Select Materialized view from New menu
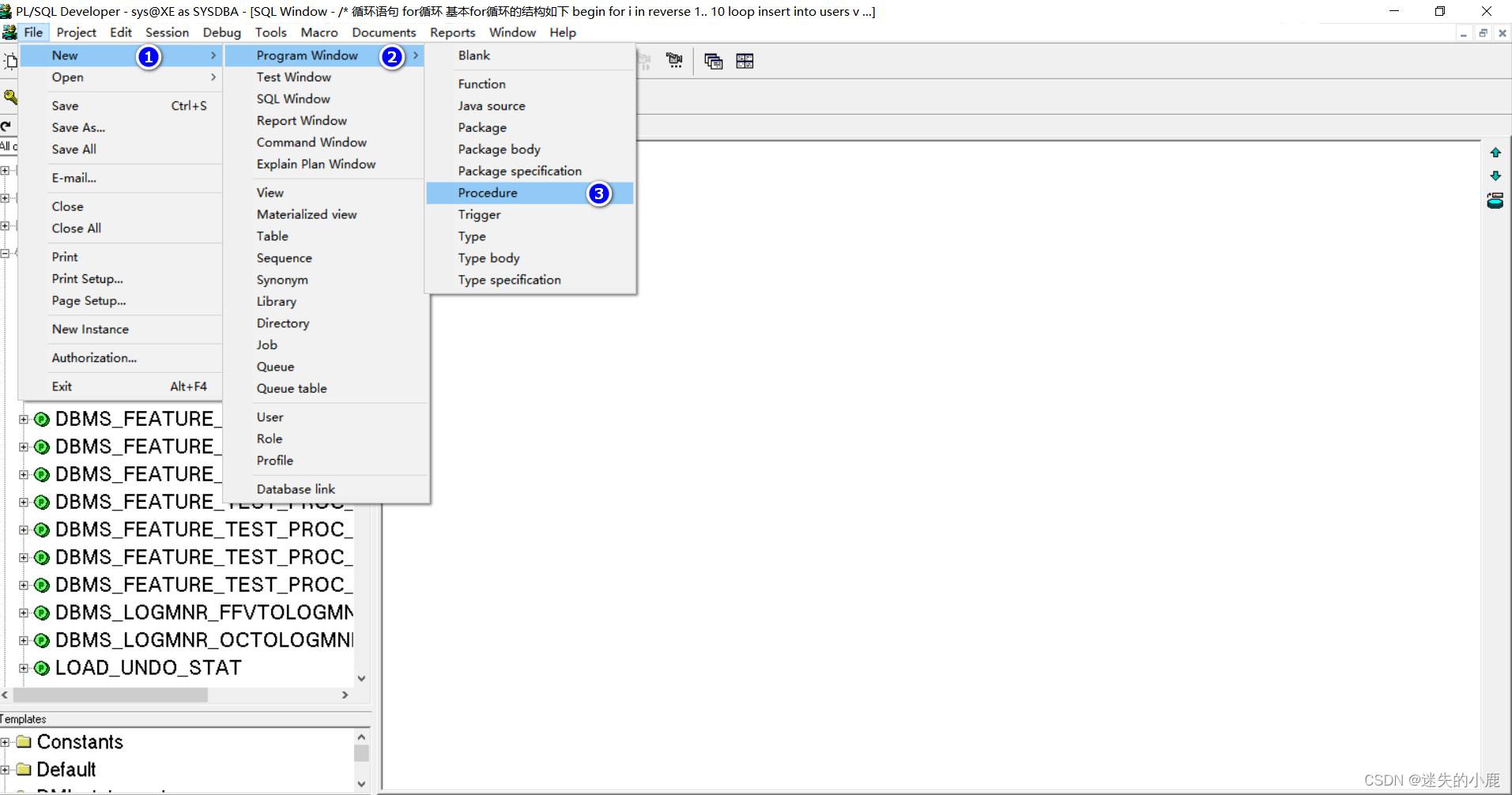Image resolution: width=1512 pixels, height=795 pixels. (x=326, y=215)
